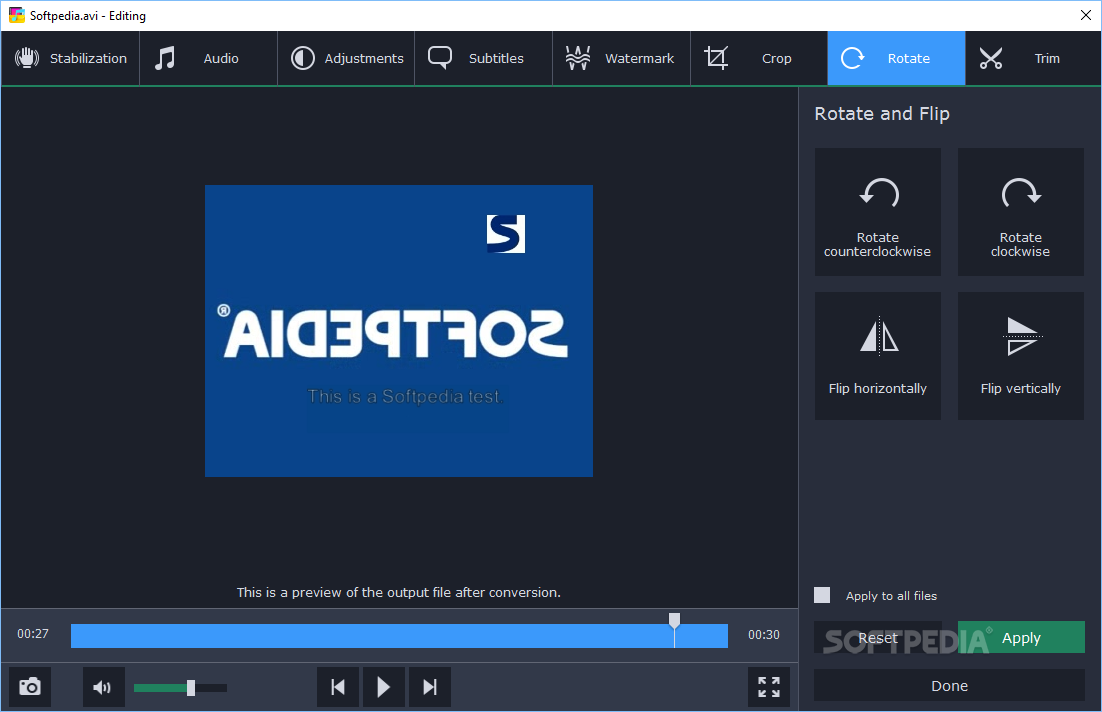Enter fullscreen preview mode
1102x712 pixels.
click(x=769, y=687)
